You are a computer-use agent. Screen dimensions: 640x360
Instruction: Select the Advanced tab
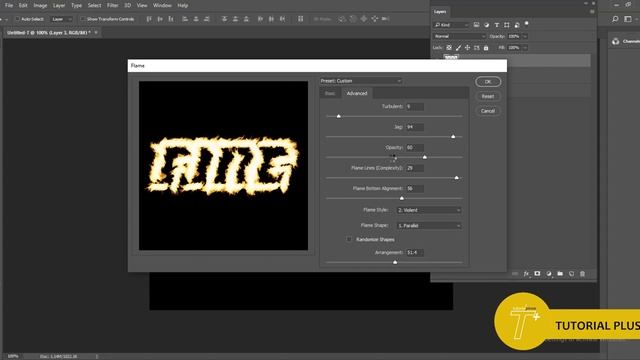pyautogui.click(x=357, y=93)
